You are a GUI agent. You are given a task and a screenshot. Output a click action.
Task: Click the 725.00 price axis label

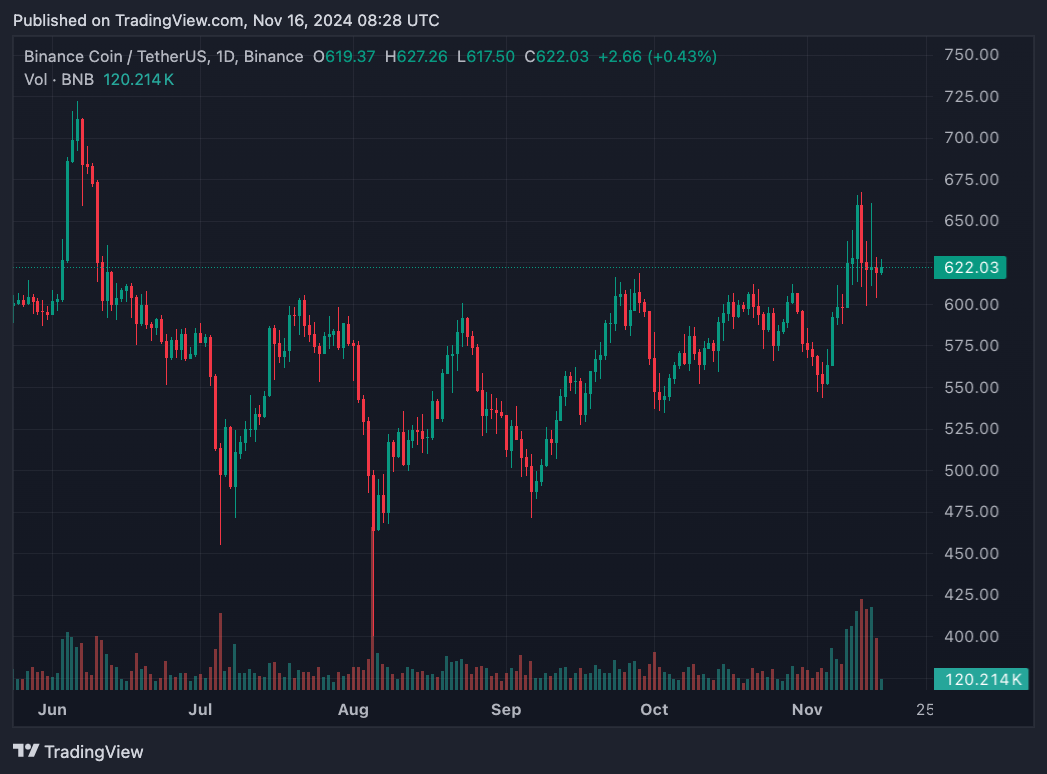[972, 96]
